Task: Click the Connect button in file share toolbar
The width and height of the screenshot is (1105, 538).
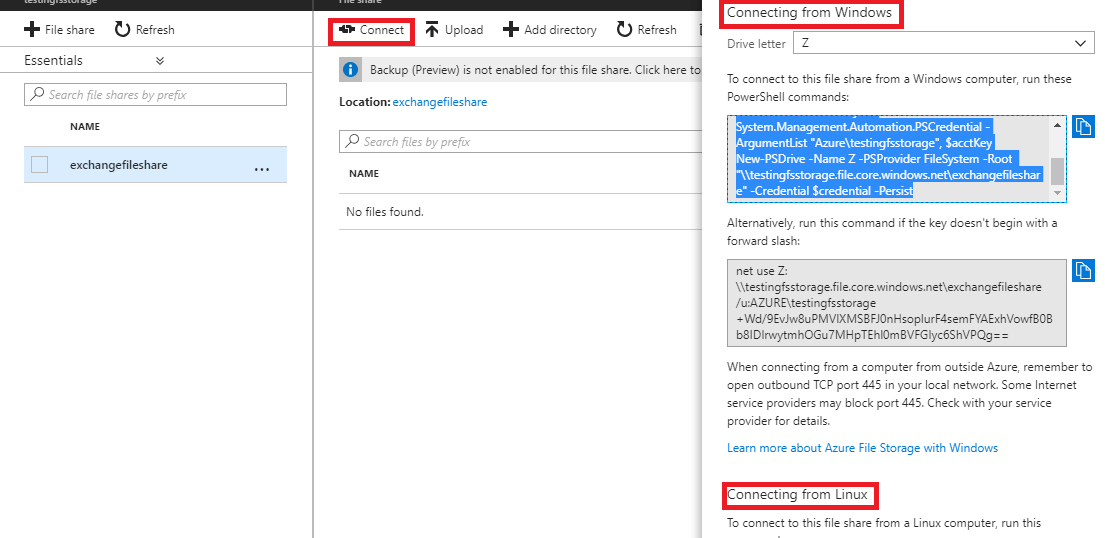Action: [371, 30]
